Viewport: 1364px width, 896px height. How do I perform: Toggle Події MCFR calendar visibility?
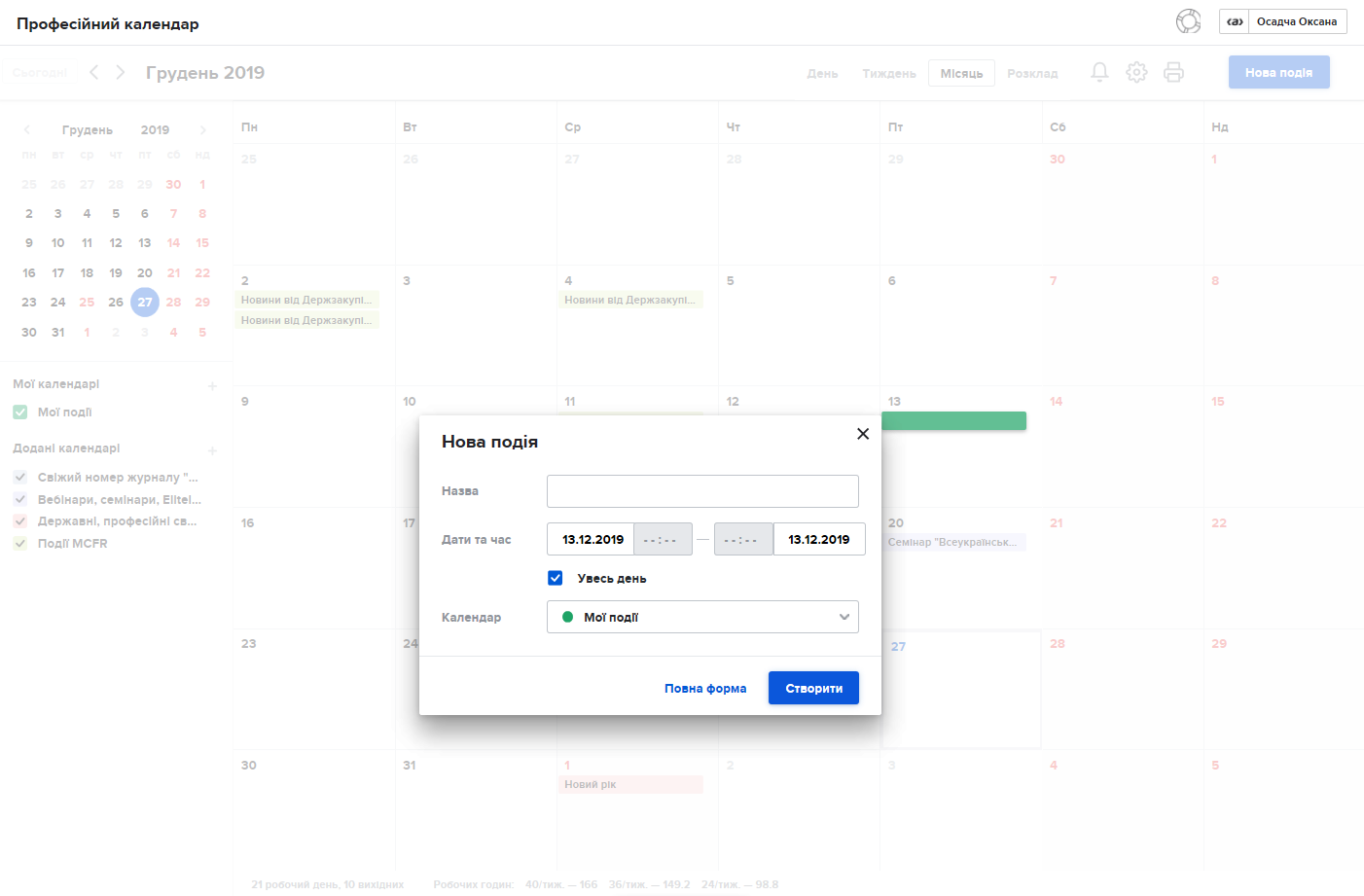pos(20,544)
